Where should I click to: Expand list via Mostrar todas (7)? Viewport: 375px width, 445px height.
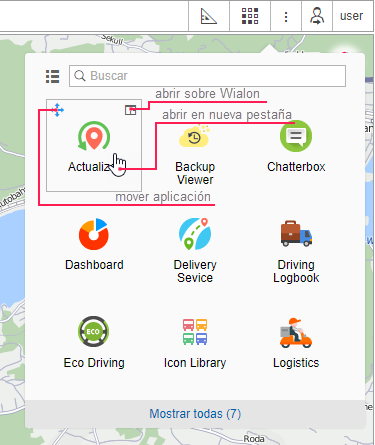point(195,414)
